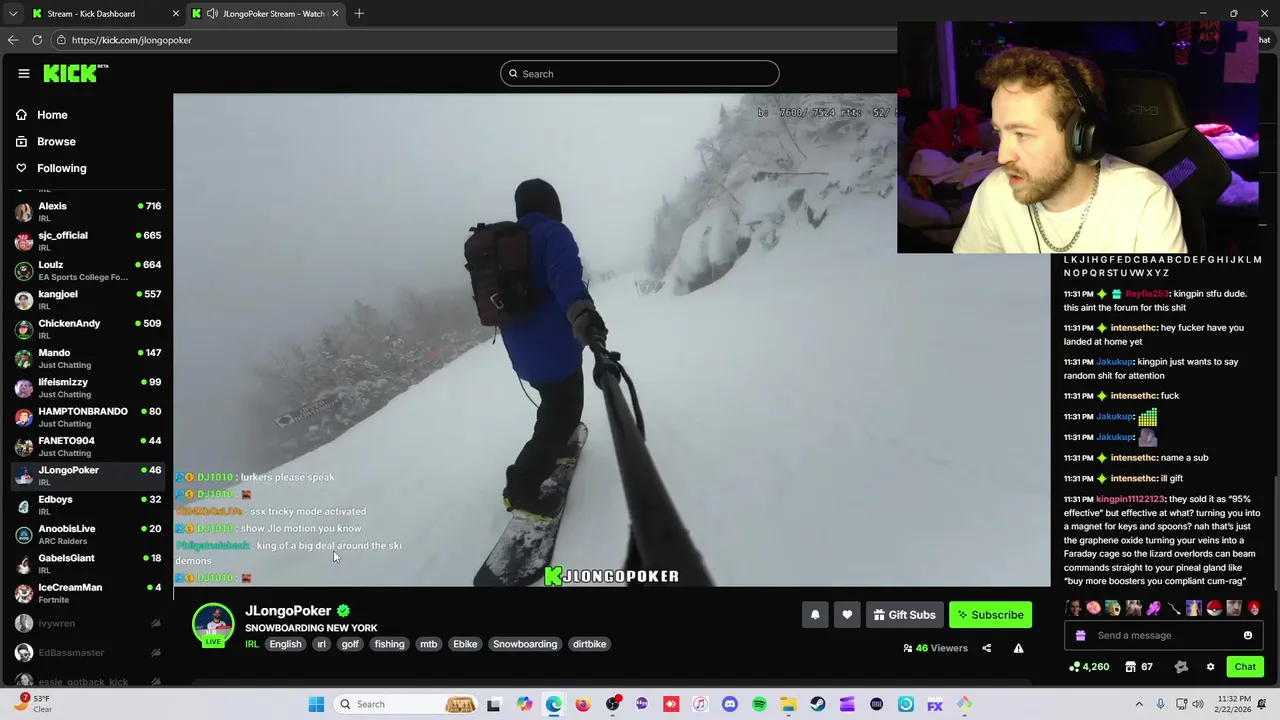Open the tab list dropdown
The width and height of the screenshot is (1280, 720).
pos(12,14)
